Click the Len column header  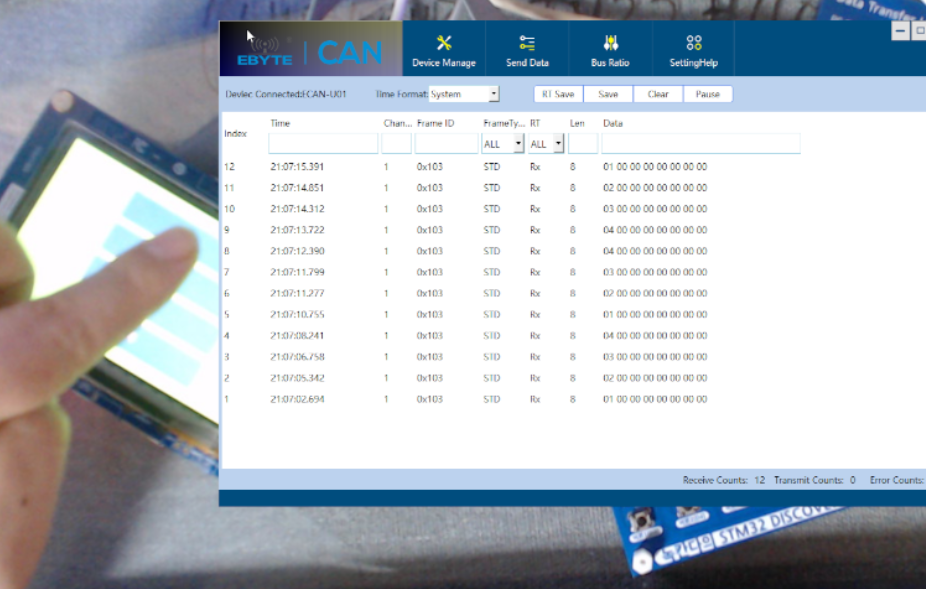click(x=577, y=123)
